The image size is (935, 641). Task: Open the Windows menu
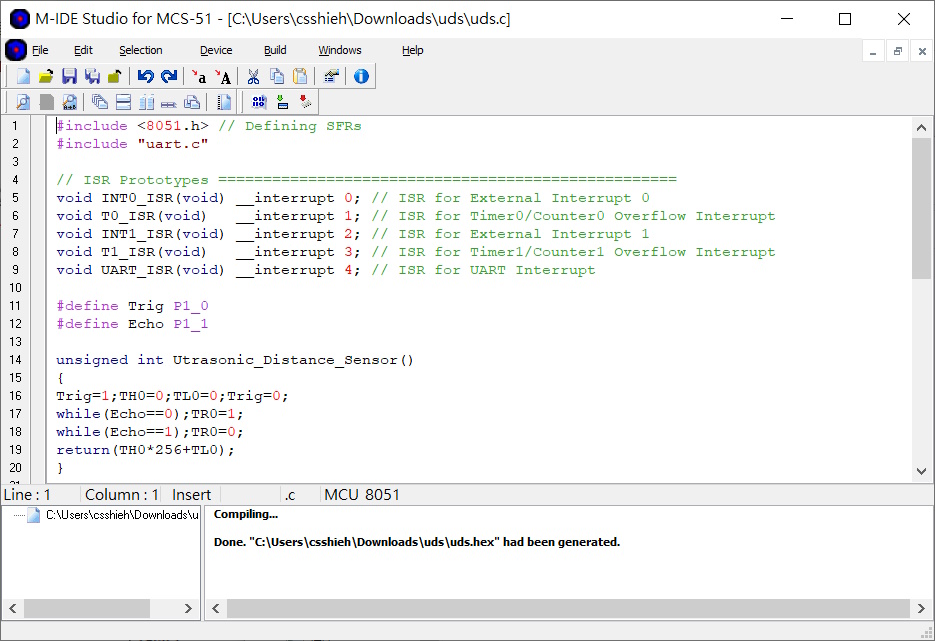339,49
